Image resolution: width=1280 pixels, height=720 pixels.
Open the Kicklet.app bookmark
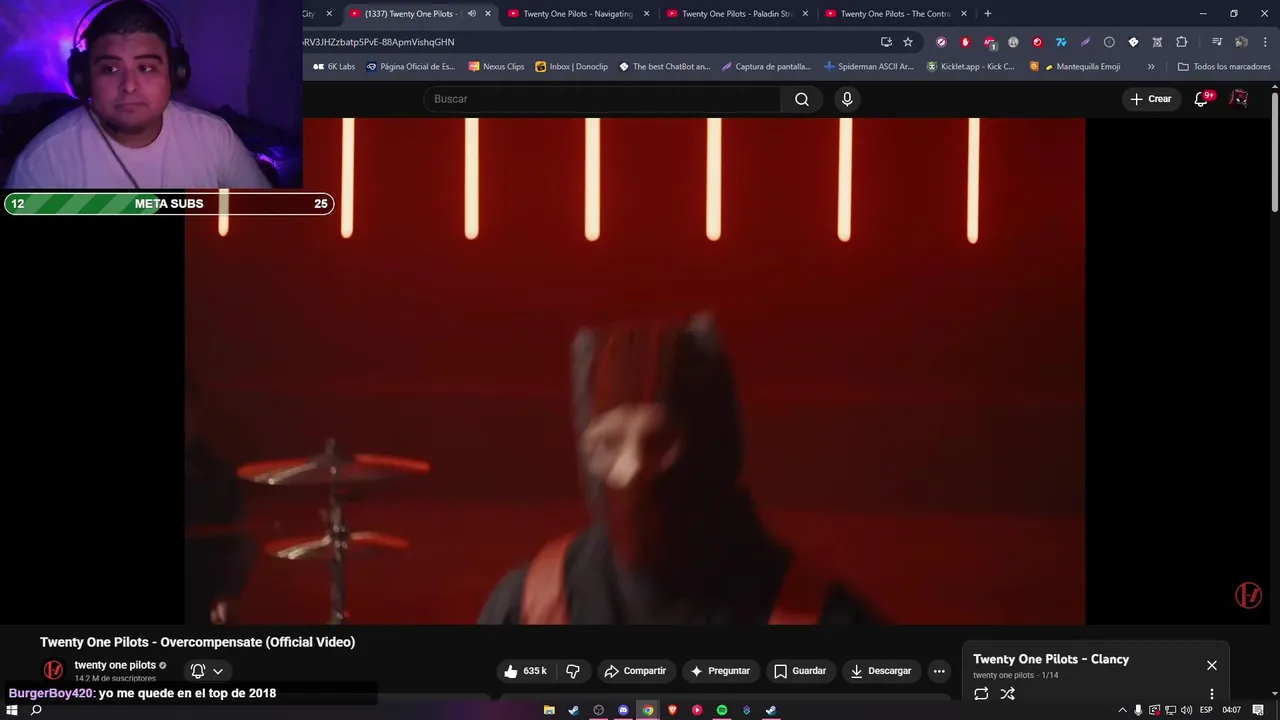970,67
